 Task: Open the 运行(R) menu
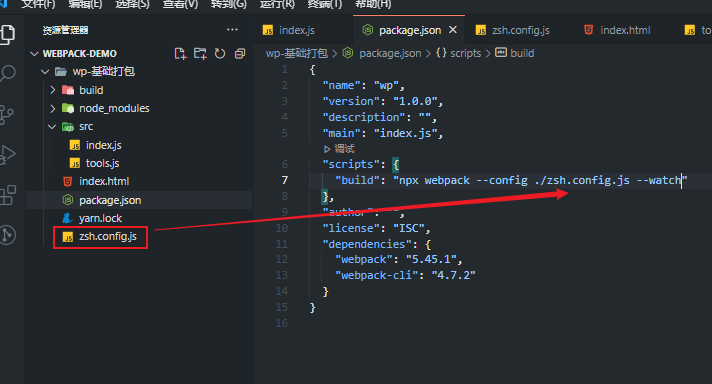click(x=277, y=5)
